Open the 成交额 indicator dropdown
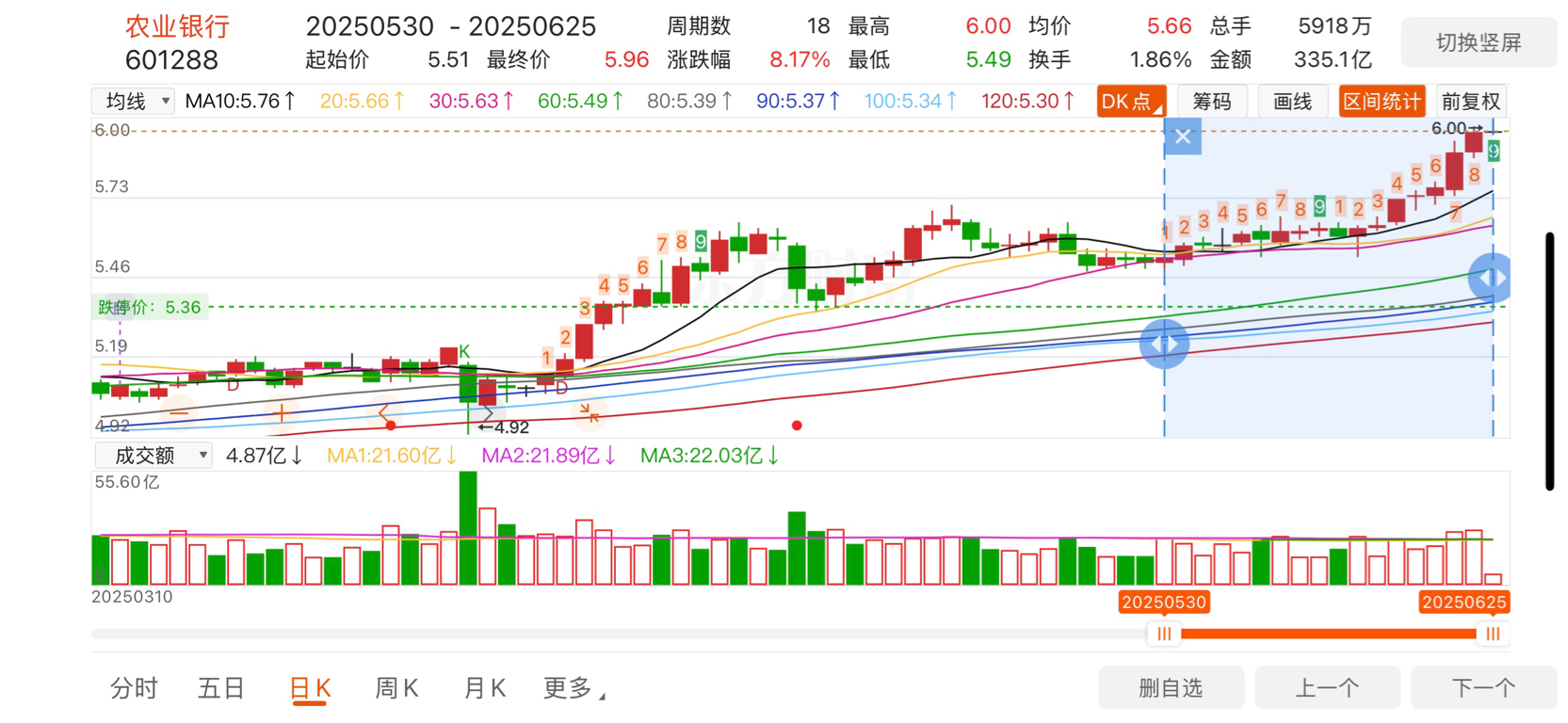Viewport: 1568px width, 723px height. (x=154, y=456)
